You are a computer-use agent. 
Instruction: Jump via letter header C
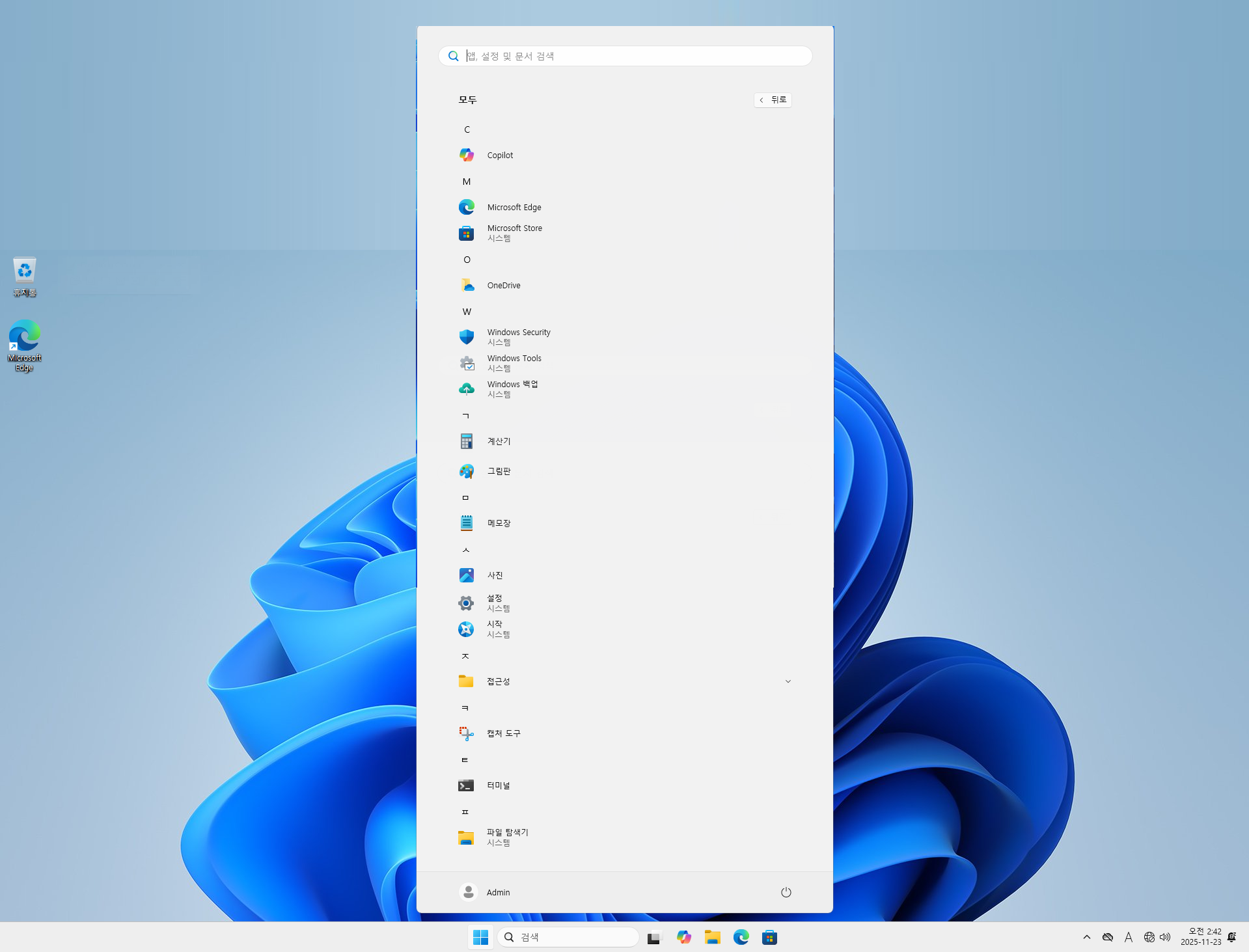[467, 129]
